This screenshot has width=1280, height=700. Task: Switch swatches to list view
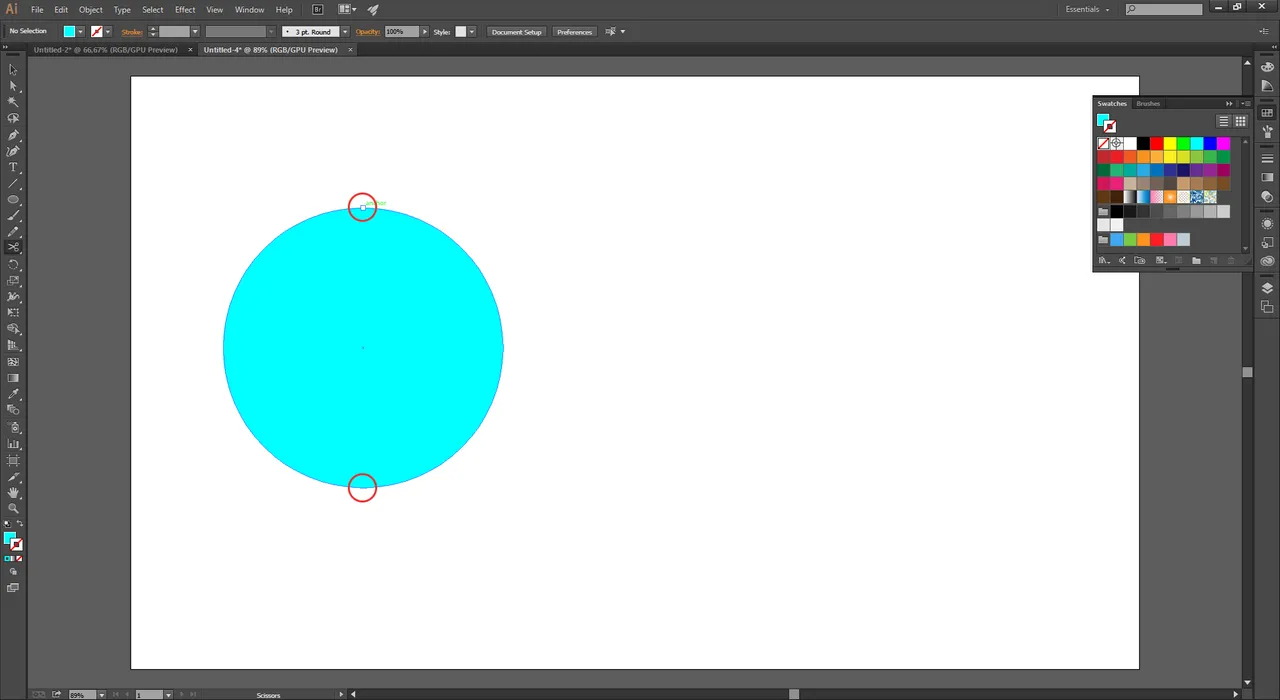(x=1223, y=121)
